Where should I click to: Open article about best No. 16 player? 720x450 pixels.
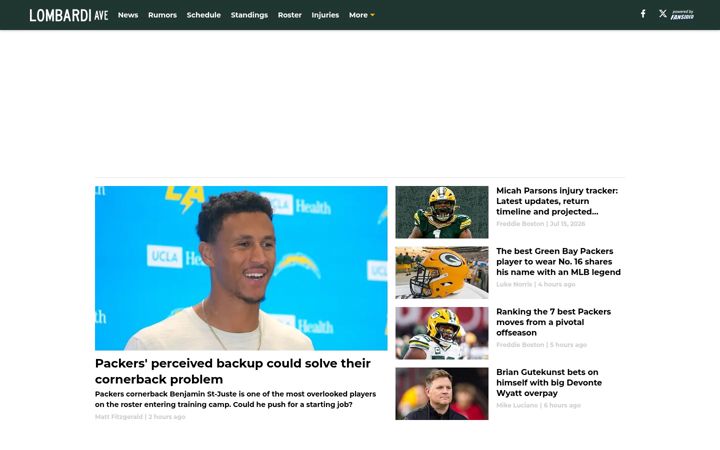tap(558, 262)
